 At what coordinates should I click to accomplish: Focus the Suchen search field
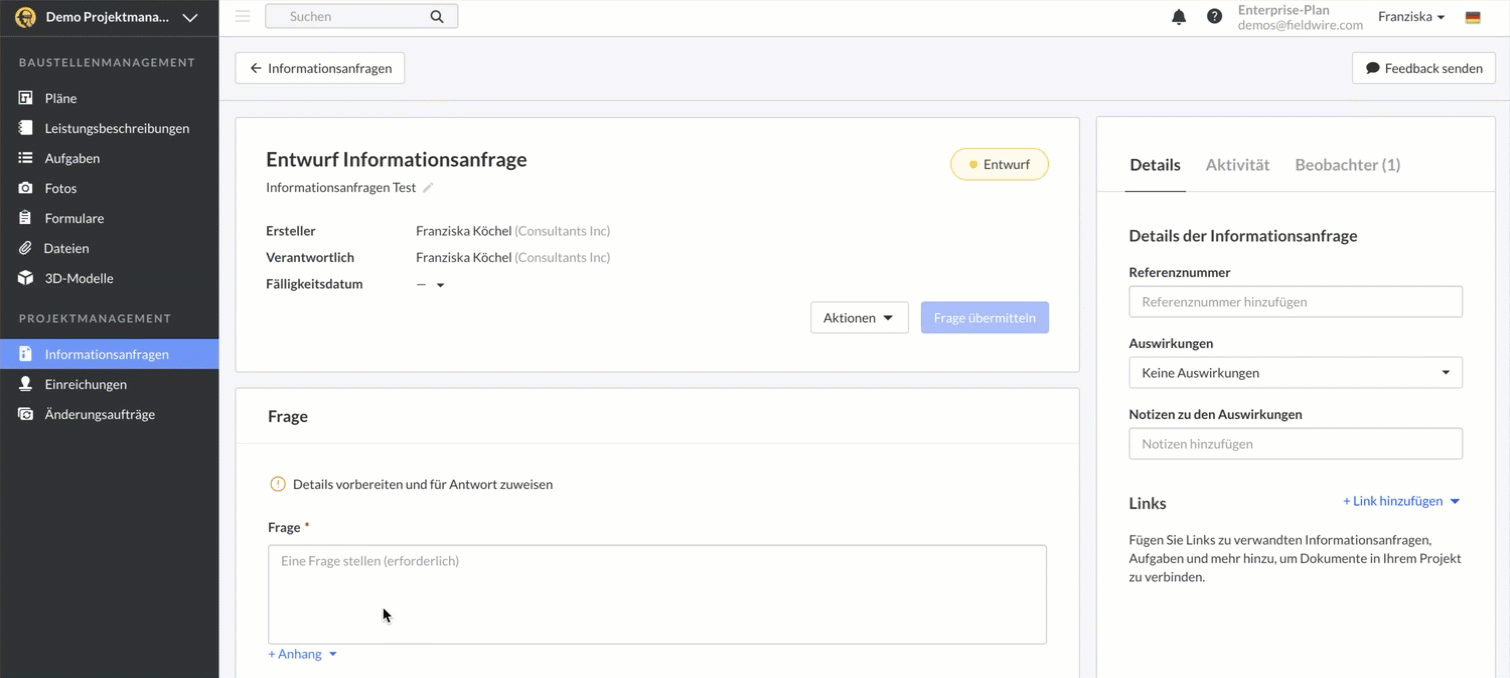pyautogui.click(x=361, y=16)
